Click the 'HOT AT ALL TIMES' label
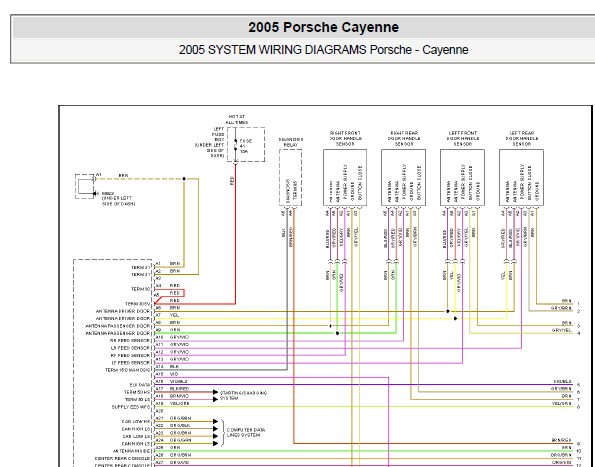The image size is (595, 467). point(236,120)
